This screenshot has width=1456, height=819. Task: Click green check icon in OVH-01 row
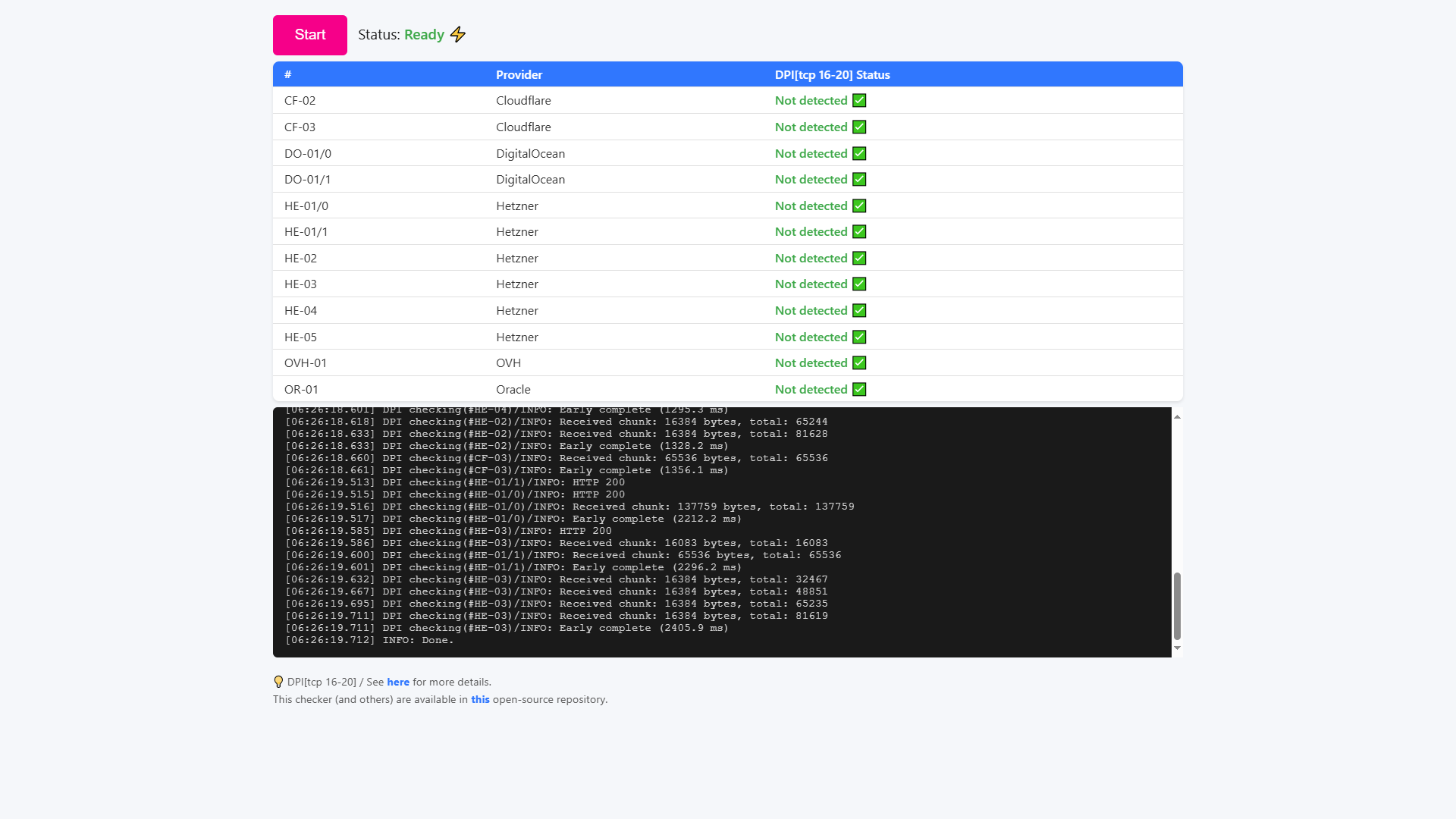click(859, 363)
